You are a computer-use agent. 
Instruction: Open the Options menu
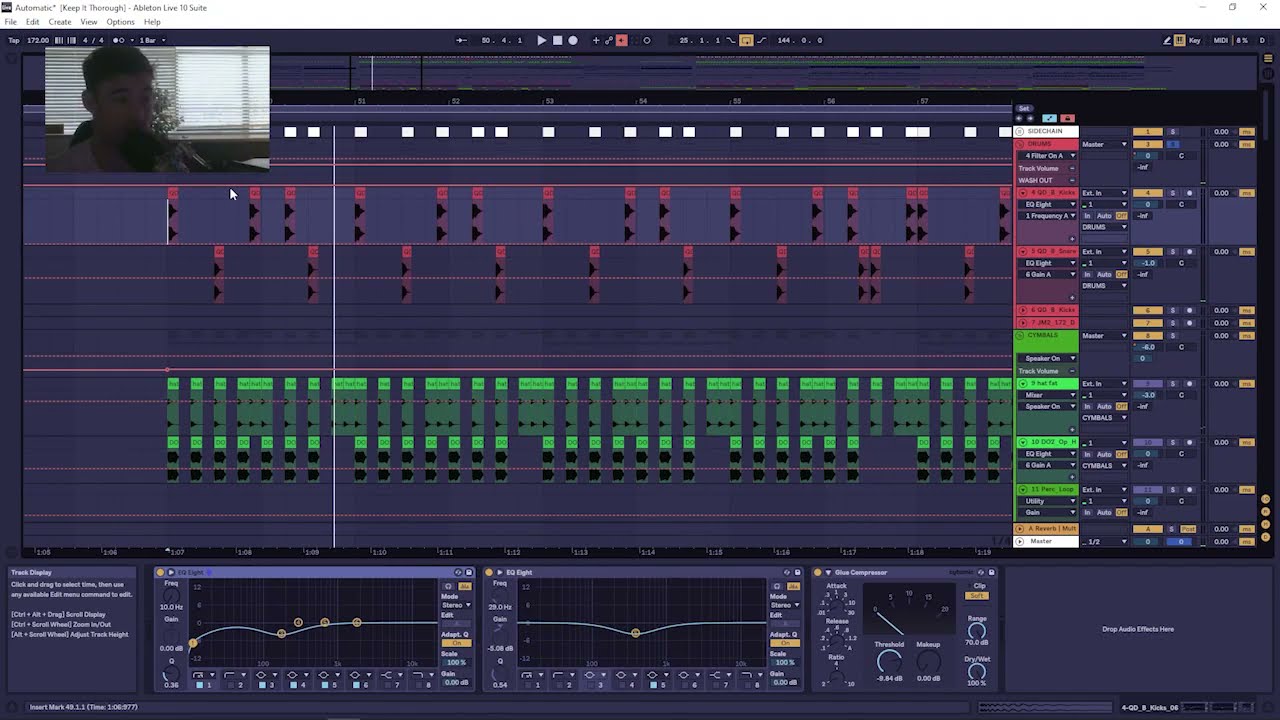click(120, 22)
